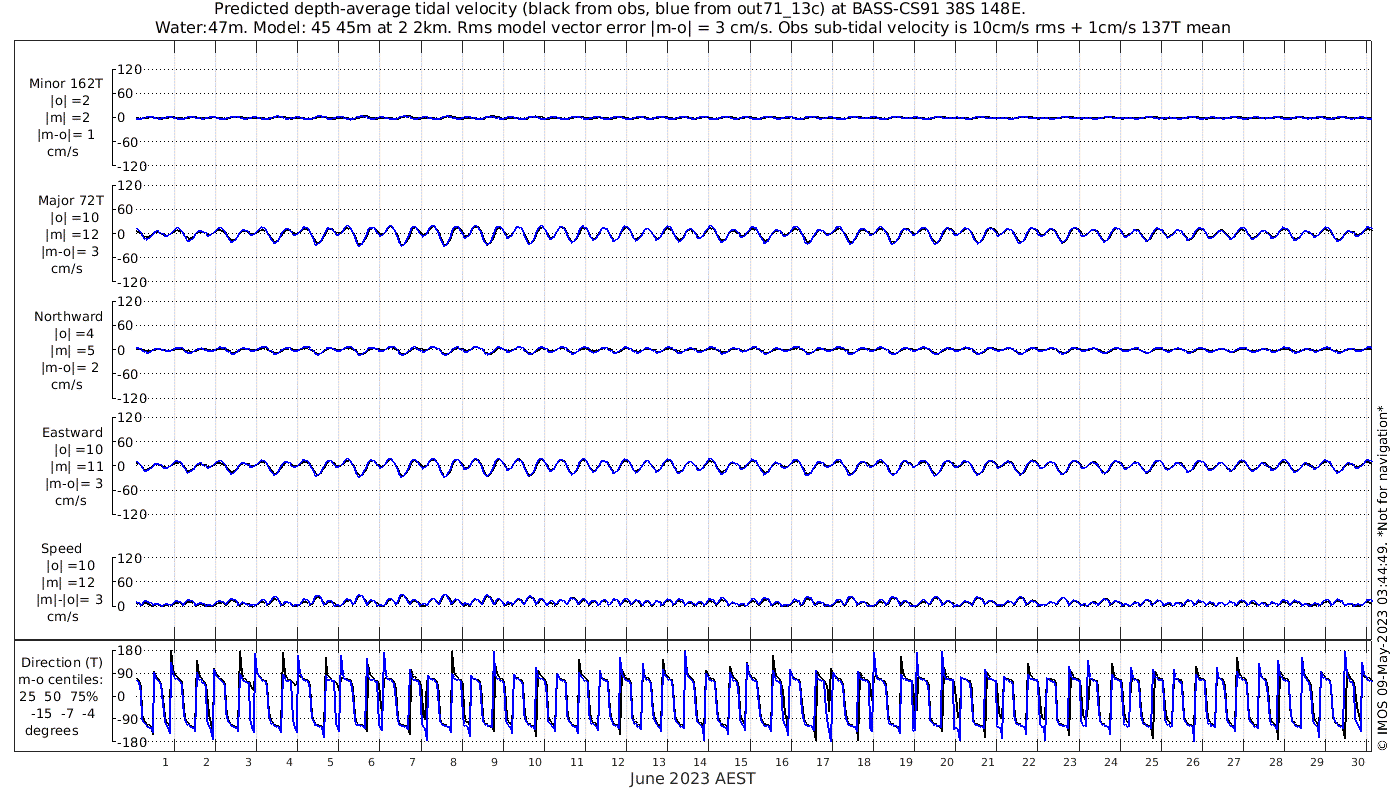Click '|m-o|= 1' in Minor panel
This screenshot has height=800, width=1400.
tap(67, 135)
